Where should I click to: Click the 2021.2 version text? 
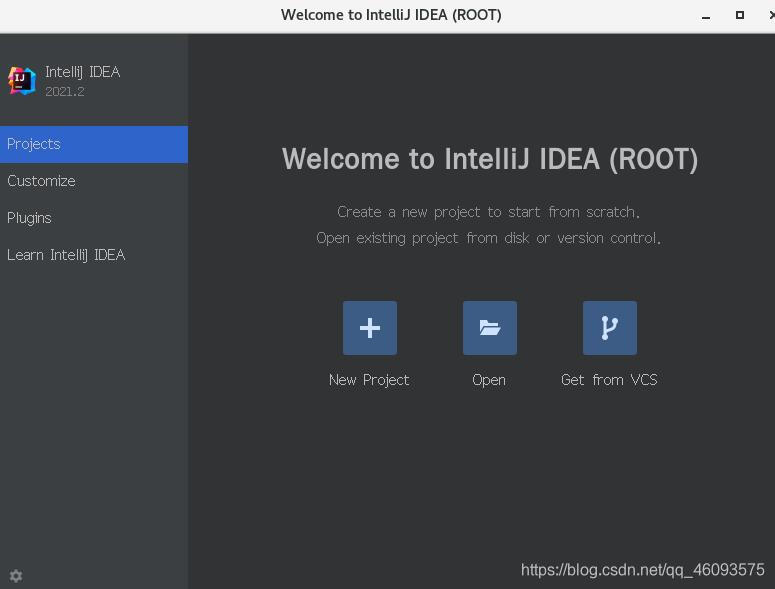65,91
